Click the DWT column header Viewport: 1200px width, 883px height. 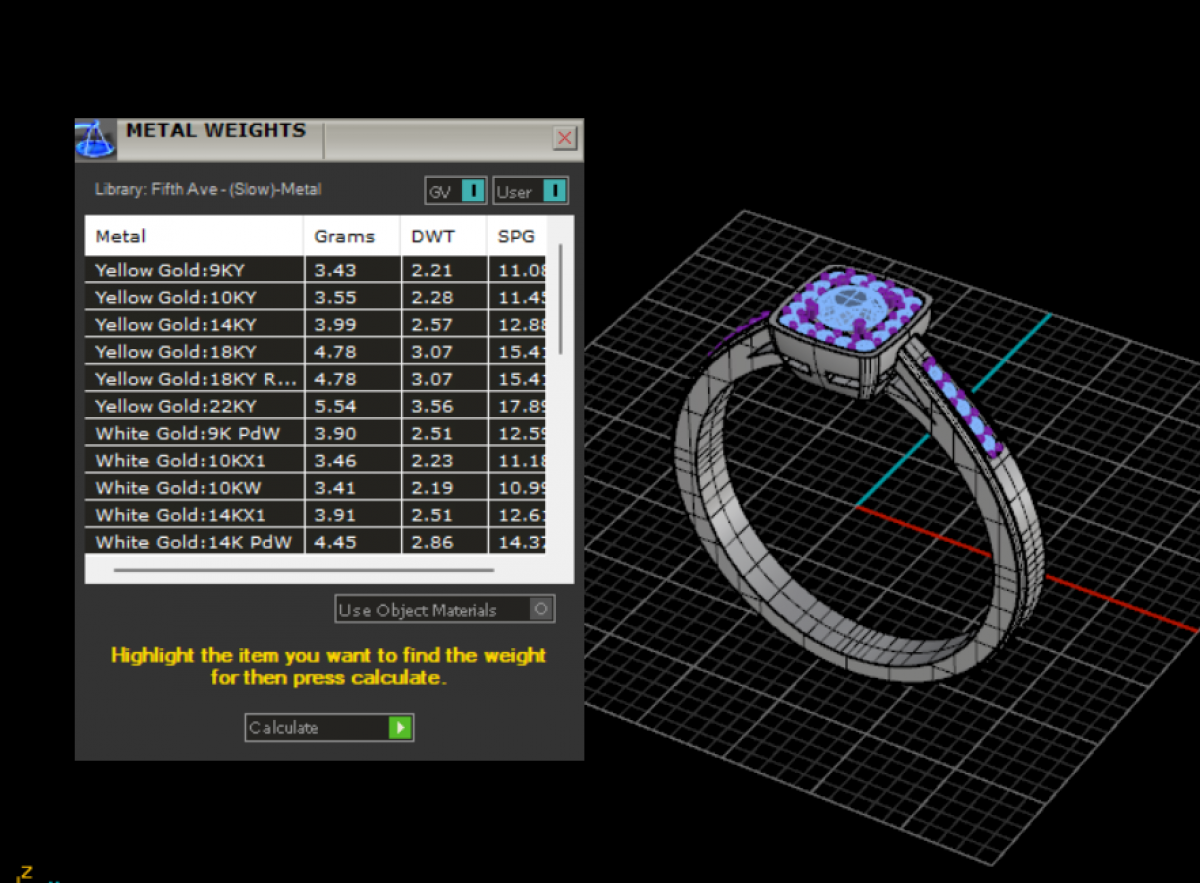432,237
